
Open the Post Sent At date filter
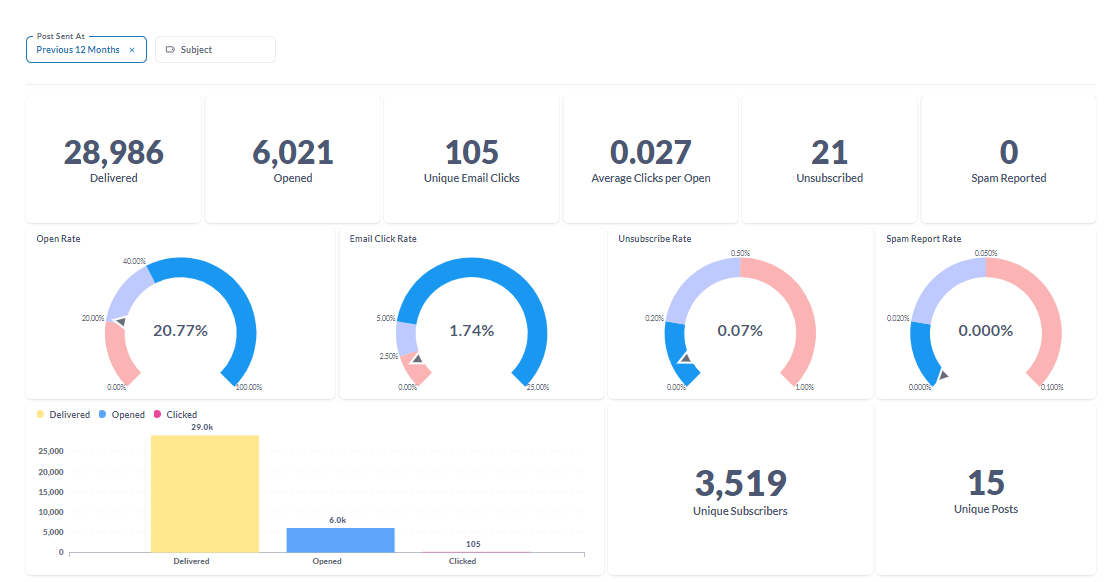(x=78, y=50)
